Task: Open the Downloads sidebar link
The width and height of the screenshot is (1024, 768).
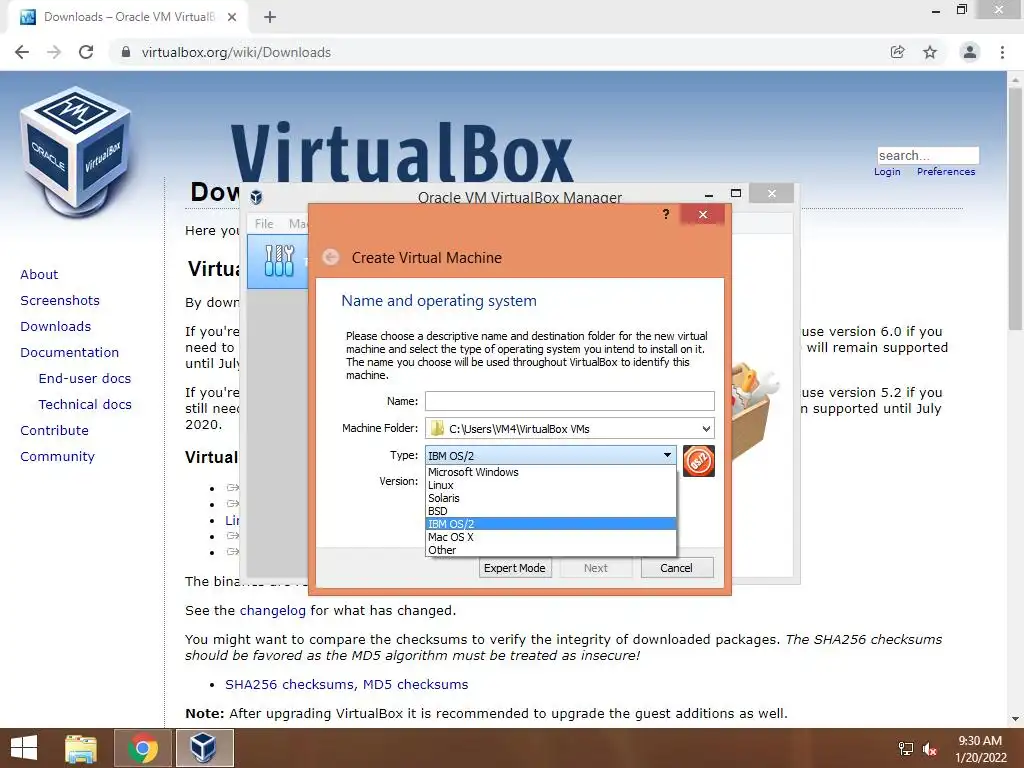Action: click(x=56, y=327)
